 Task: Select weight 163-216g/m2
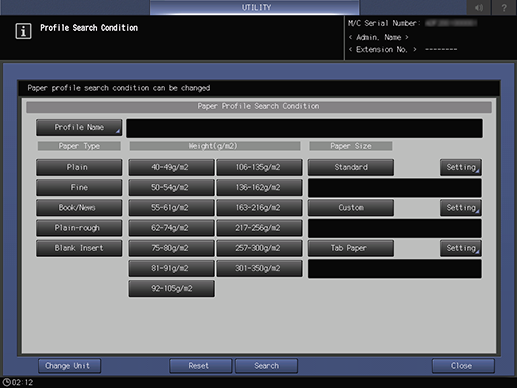pyautogui.click(x=259, y=208)
